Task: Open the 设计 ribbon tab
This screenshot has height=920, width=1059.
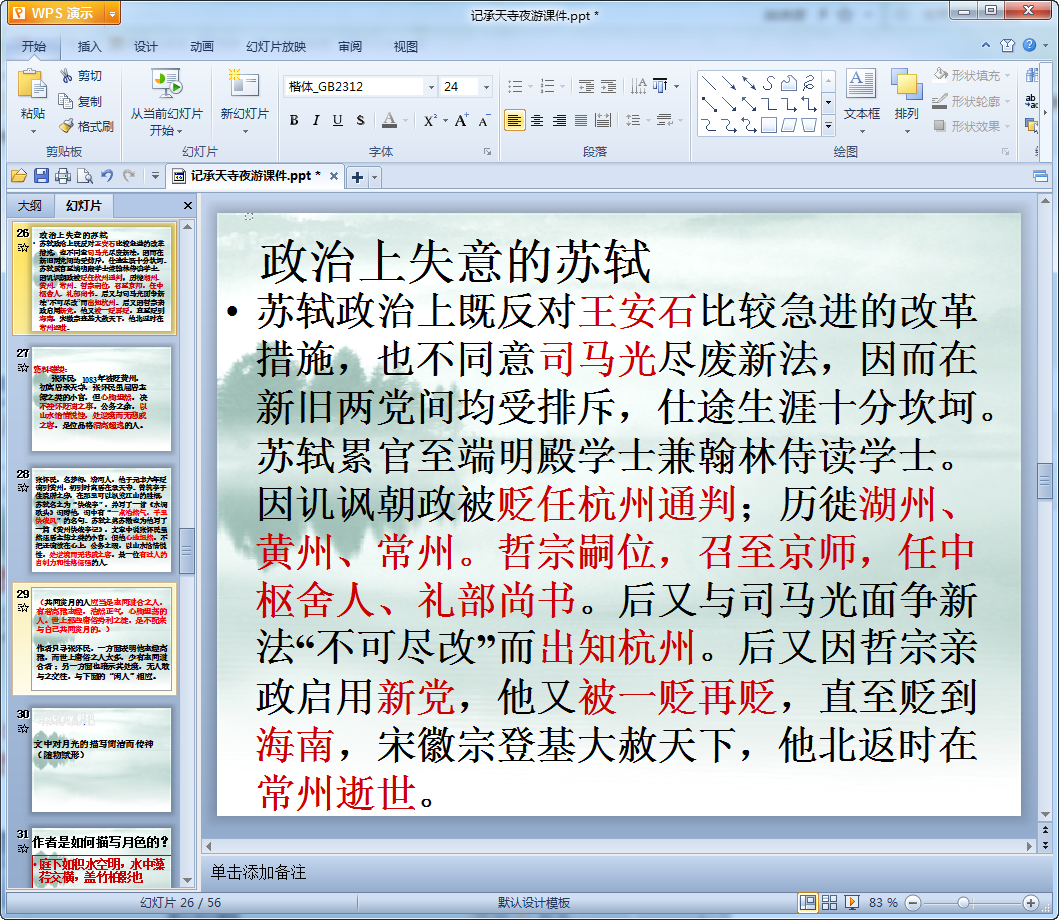Action: (x=145, y=47)
